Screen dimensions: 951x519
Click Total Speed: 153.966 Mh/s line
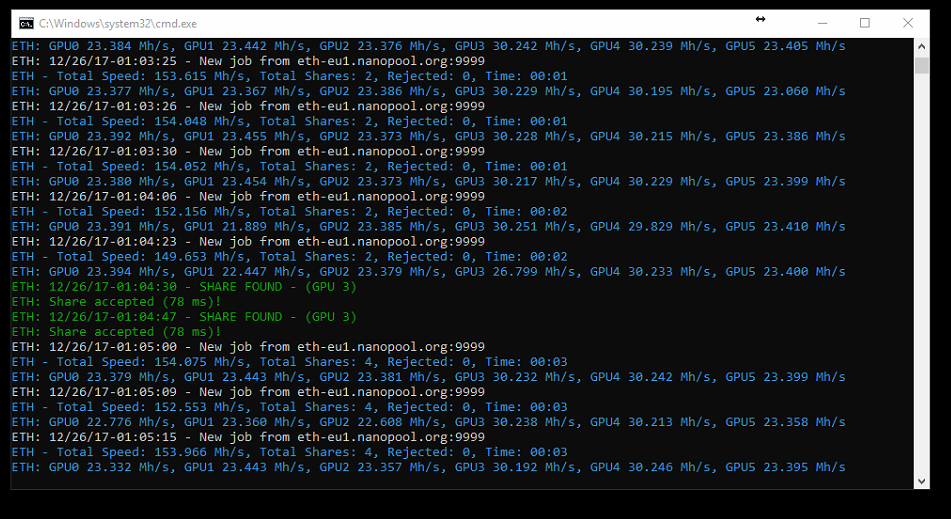click(x=289, y=452)
